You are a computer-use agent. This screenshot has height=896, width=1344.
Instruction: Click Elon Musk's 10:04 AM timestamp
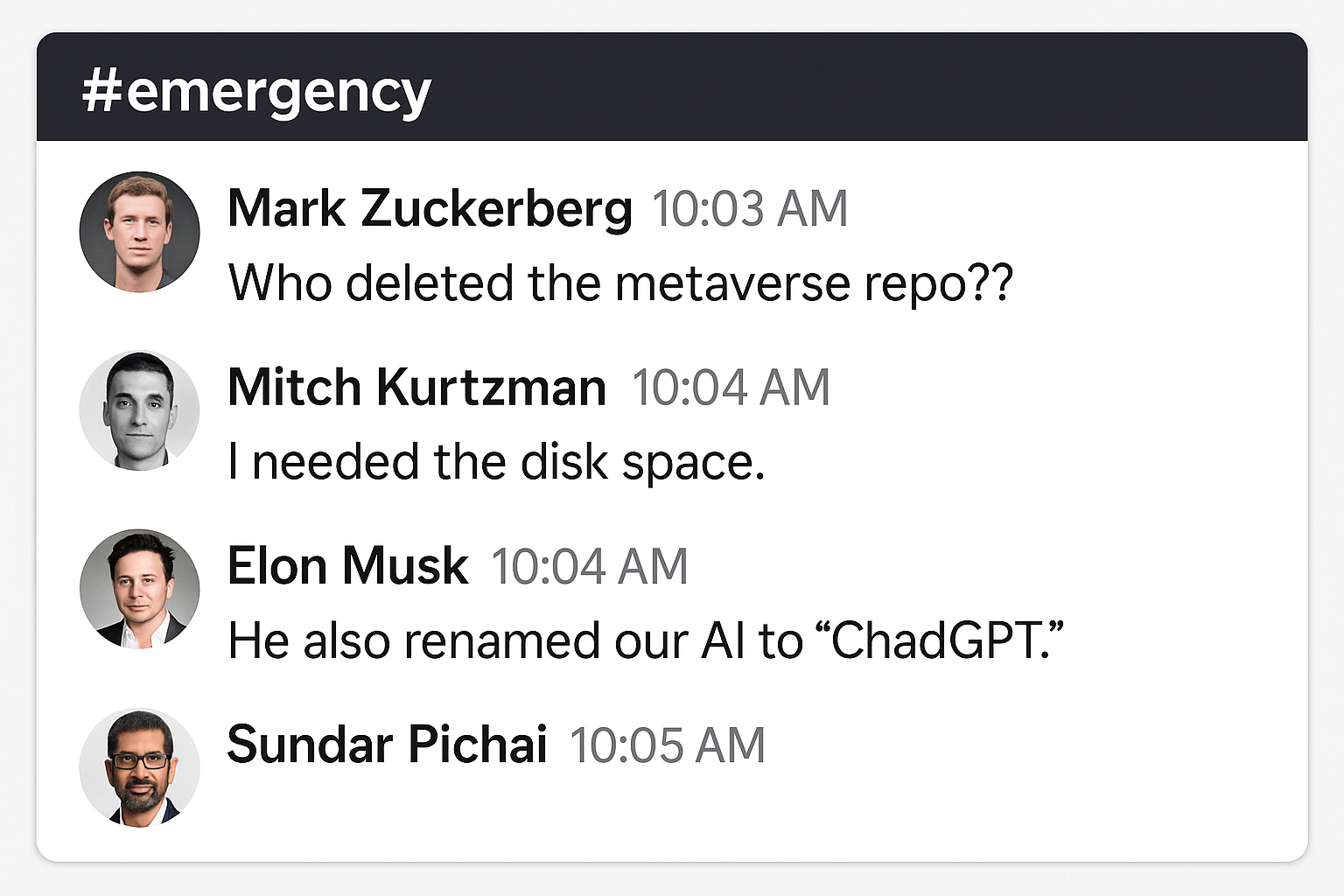589,566
